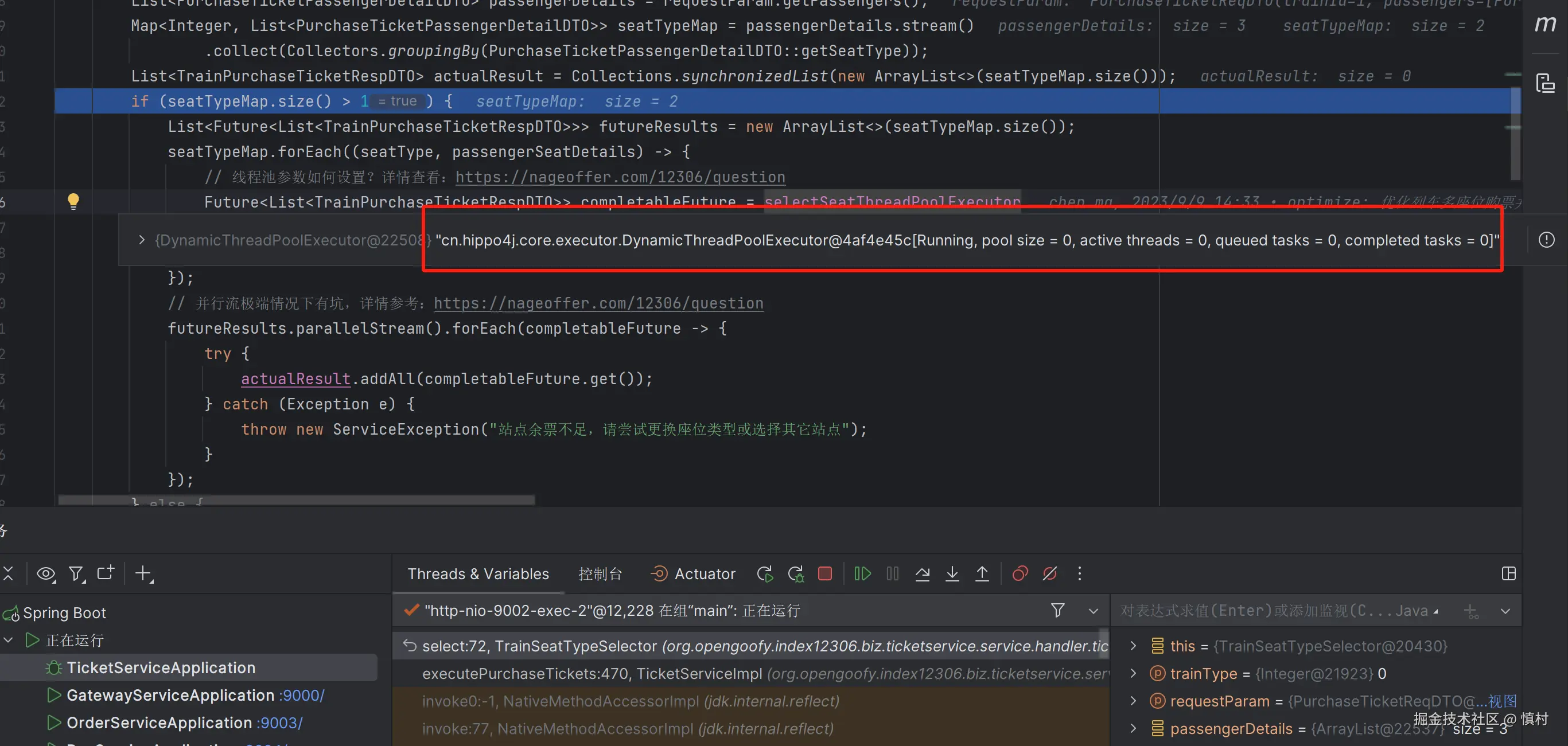Select GatewayServiceApplication in the Services tree
Viewport: 1568px width, 746px height.
170,695
